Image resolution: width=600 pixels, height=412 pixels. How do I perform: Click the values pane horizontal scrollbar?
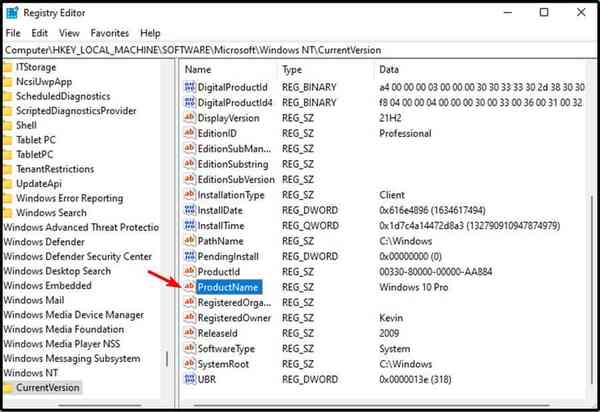pyautogui.click(x=371, y=405)
